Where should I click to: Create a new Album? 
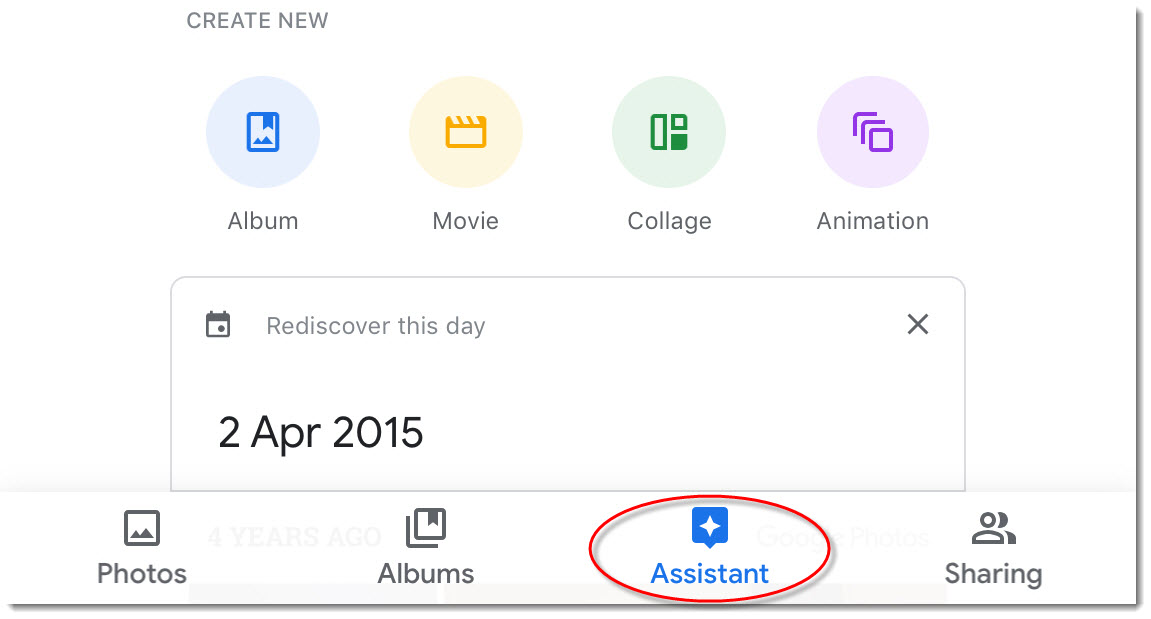[263, 131]
